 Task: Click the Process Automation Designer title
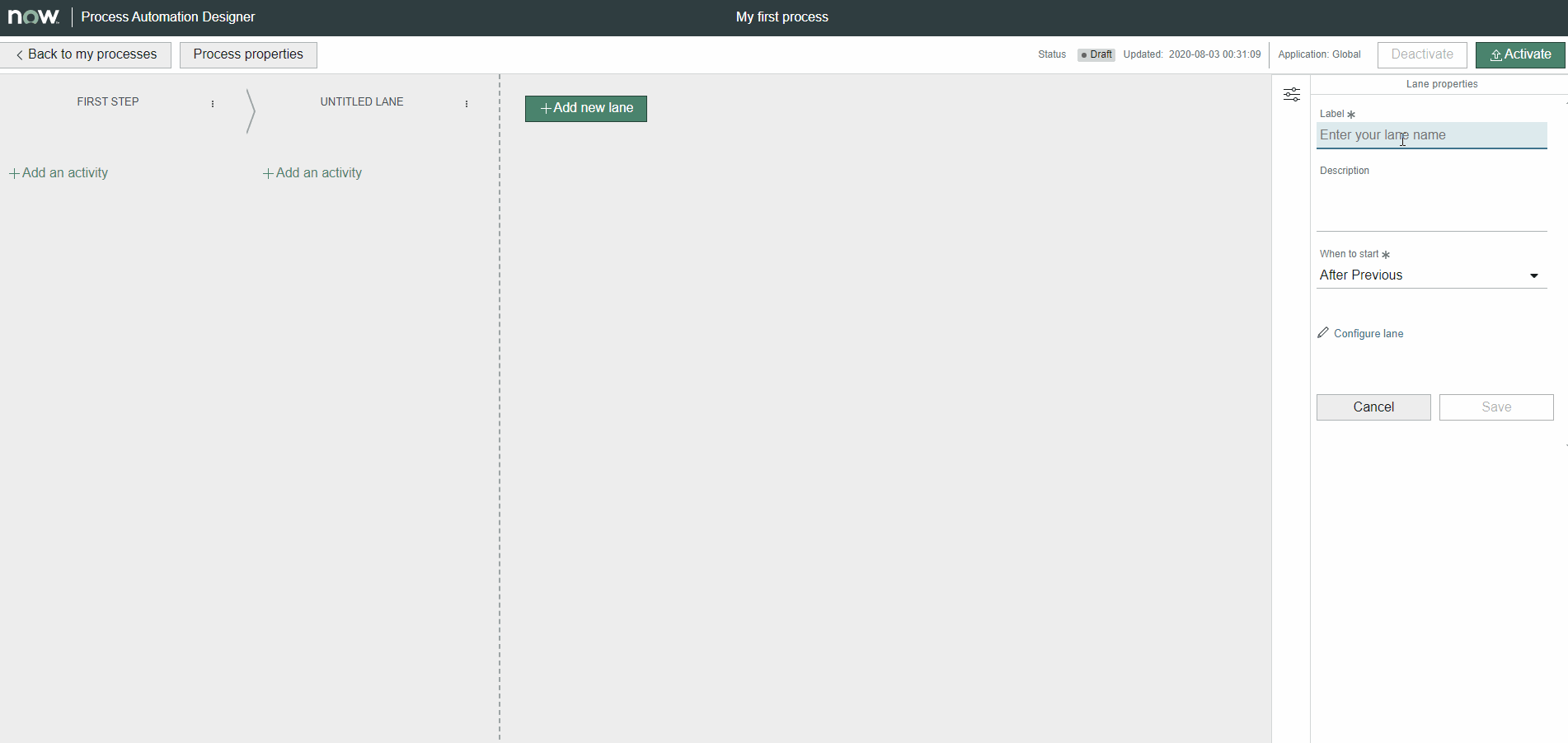point(168,17)
